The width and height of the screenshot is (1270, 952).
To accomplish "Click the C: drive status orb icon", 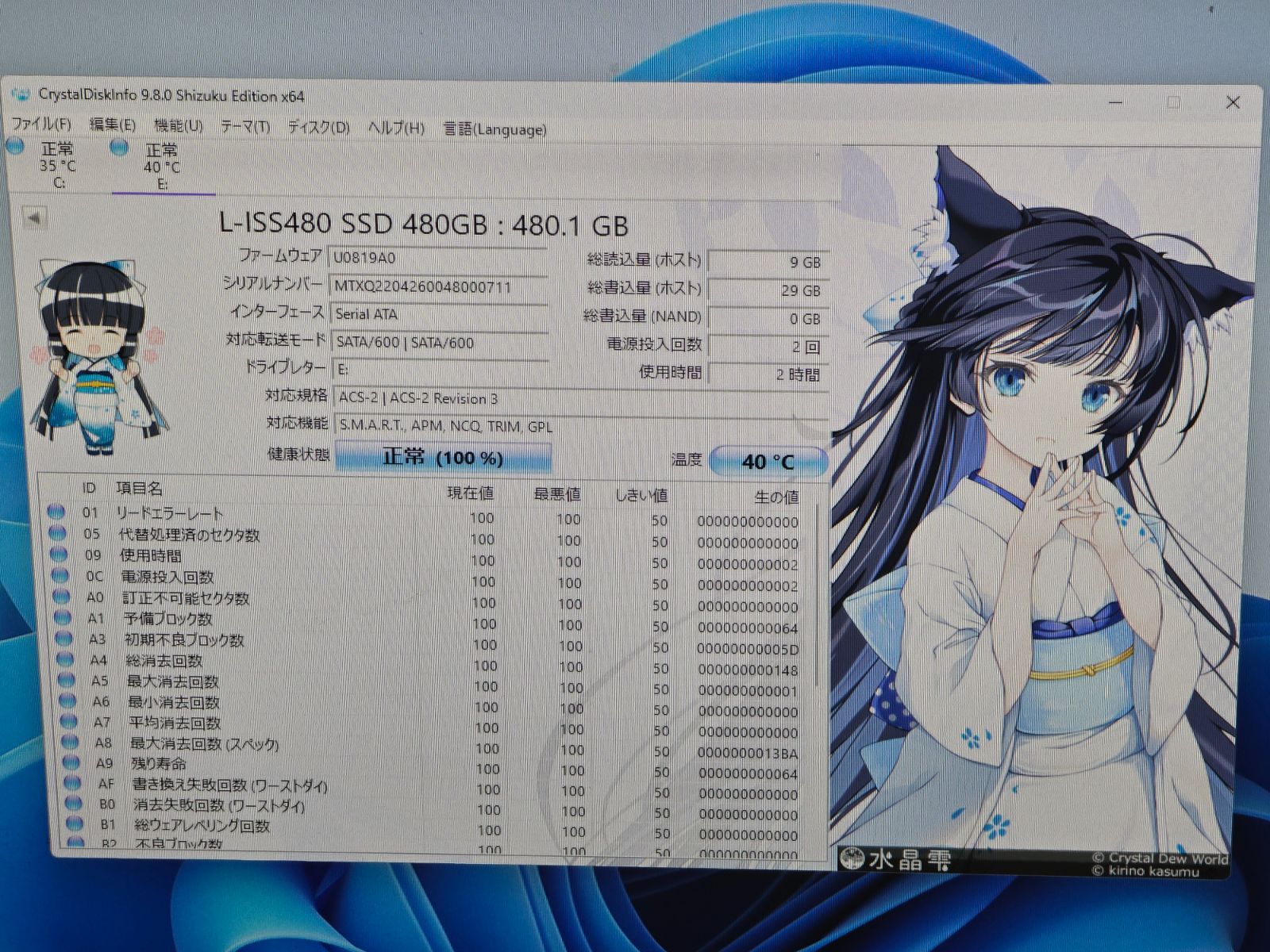I will (15, 147).
